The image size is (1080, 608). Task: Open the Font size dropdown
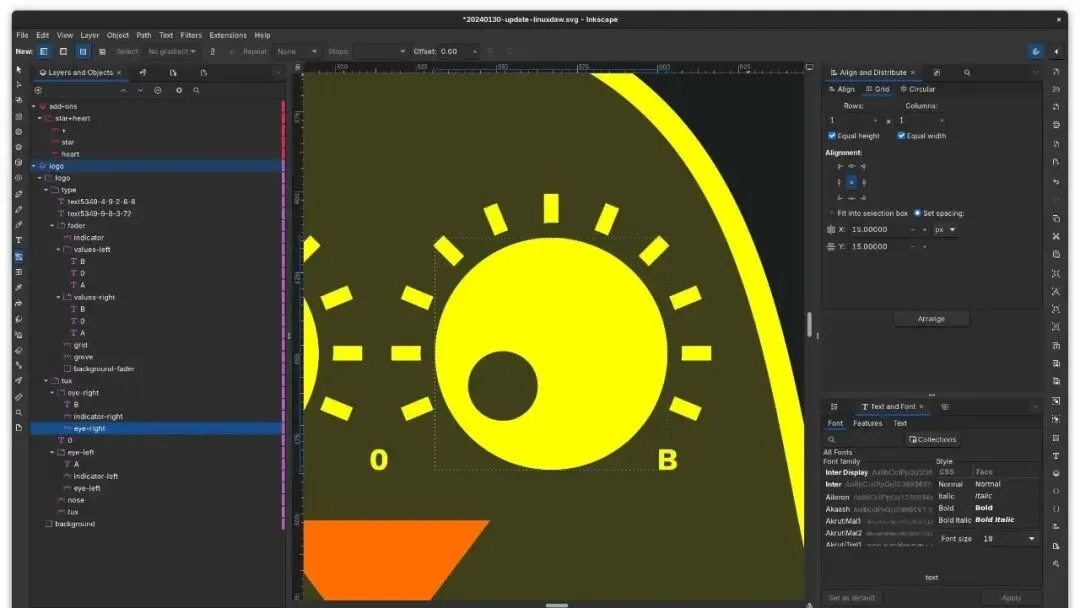coord(1031,539)
